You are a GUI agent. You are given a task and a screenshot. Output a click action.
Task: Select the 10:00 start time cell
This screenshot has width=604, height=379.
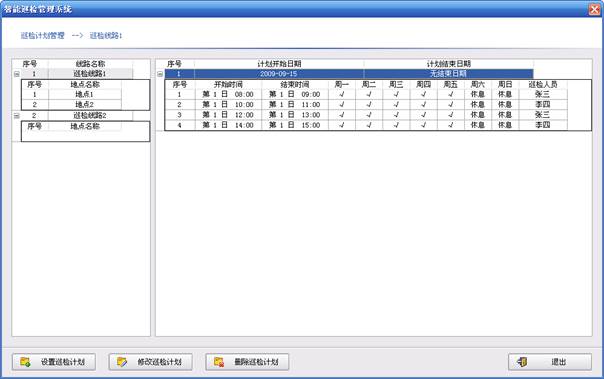click(x=228, y=104)
